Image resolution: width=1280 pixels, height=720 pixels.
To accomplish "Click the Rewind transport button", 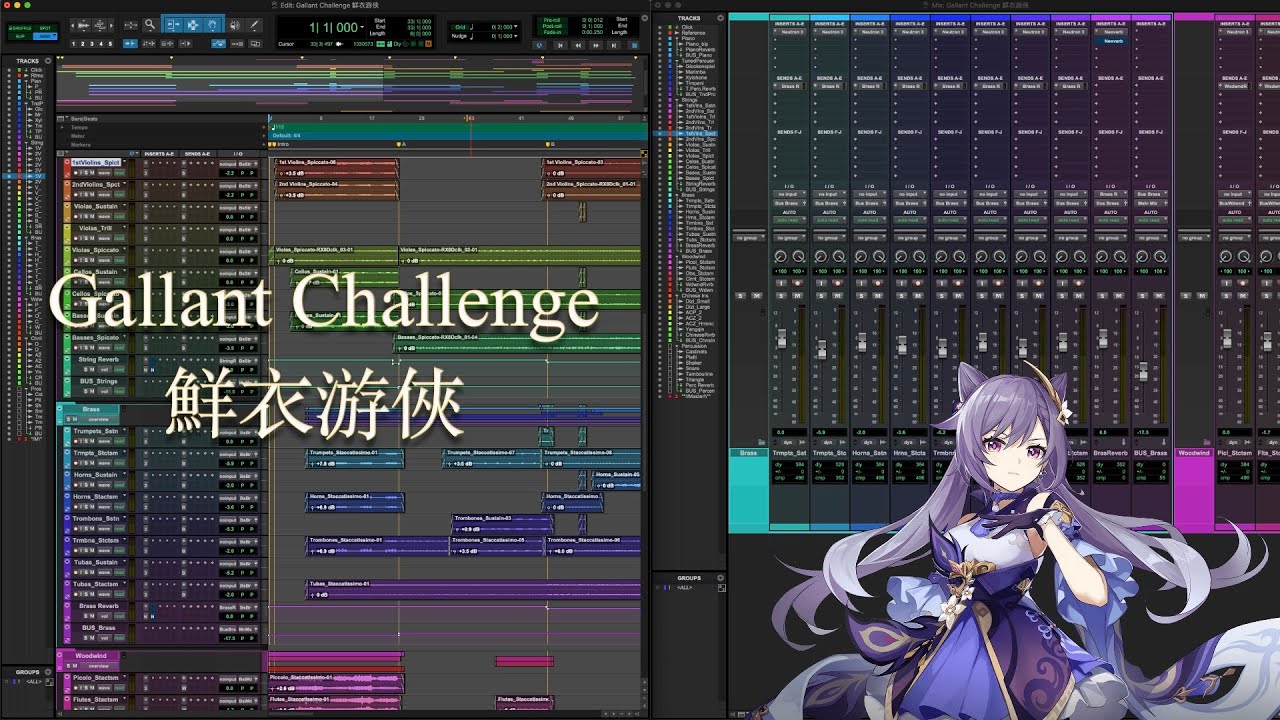I will [x=578, y=45].
